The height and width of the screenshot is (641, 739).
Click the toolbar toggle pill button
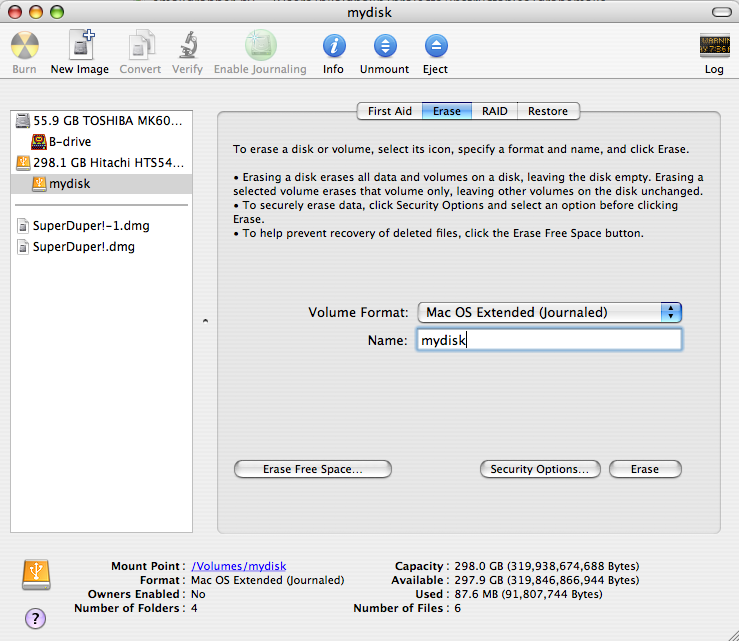pyautogui.click(x=722, y=12)
